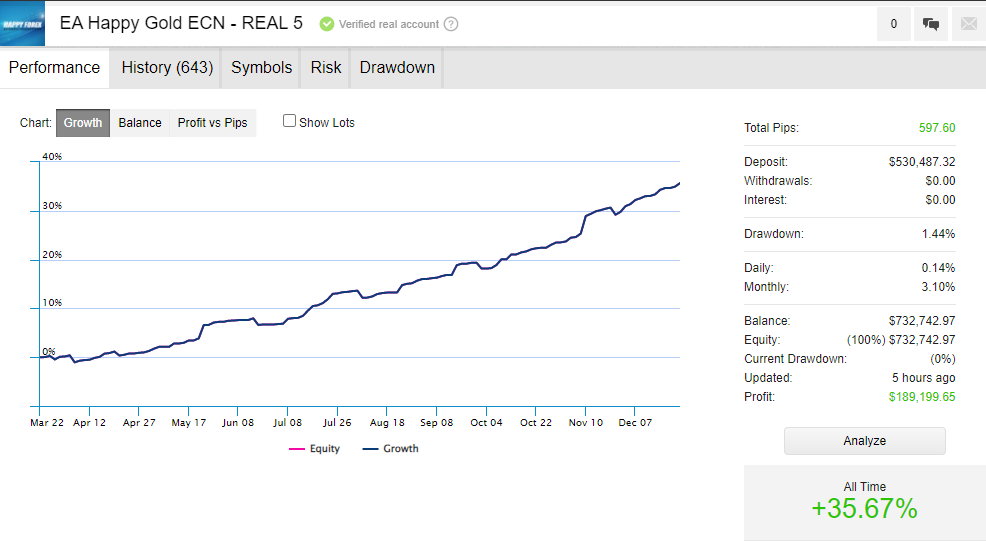986x545 pixels.
Task: Open the verified account help question icon
Action: click(x=451, y=24)
